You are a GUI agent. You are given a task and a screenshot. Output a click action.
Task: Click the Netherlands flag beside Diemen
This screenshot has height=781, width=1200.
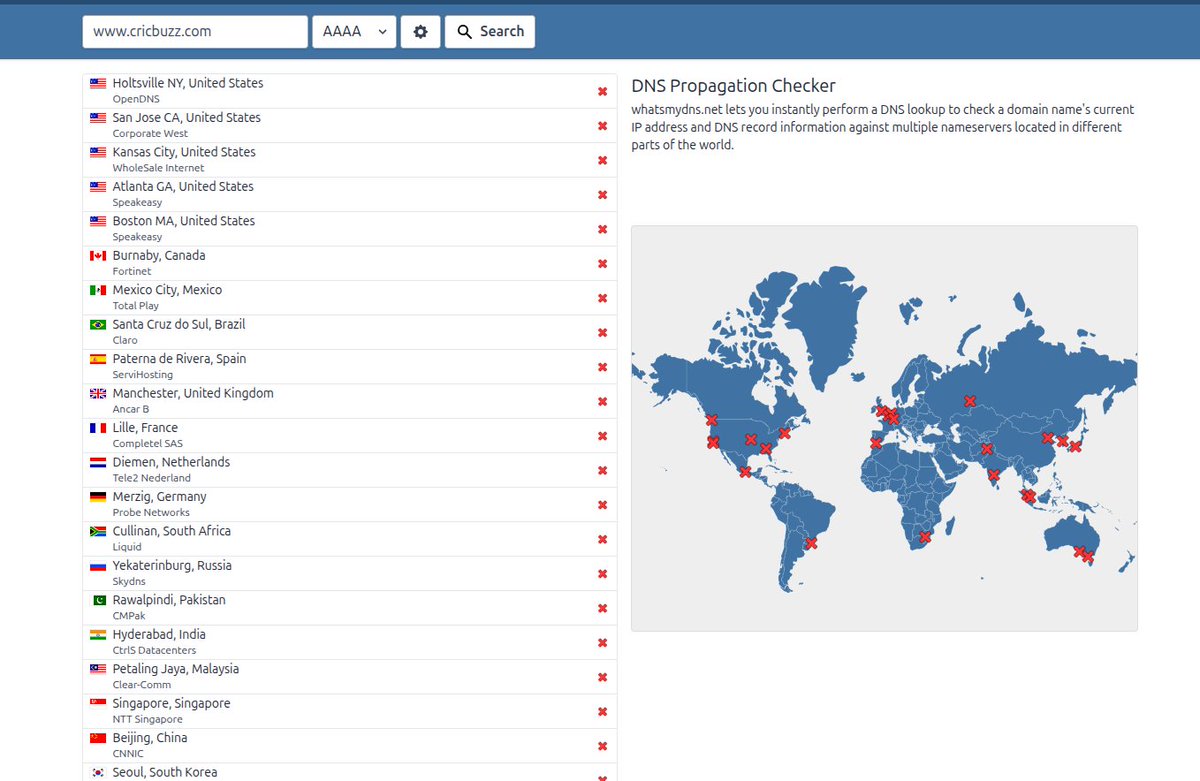coord(98,463)
